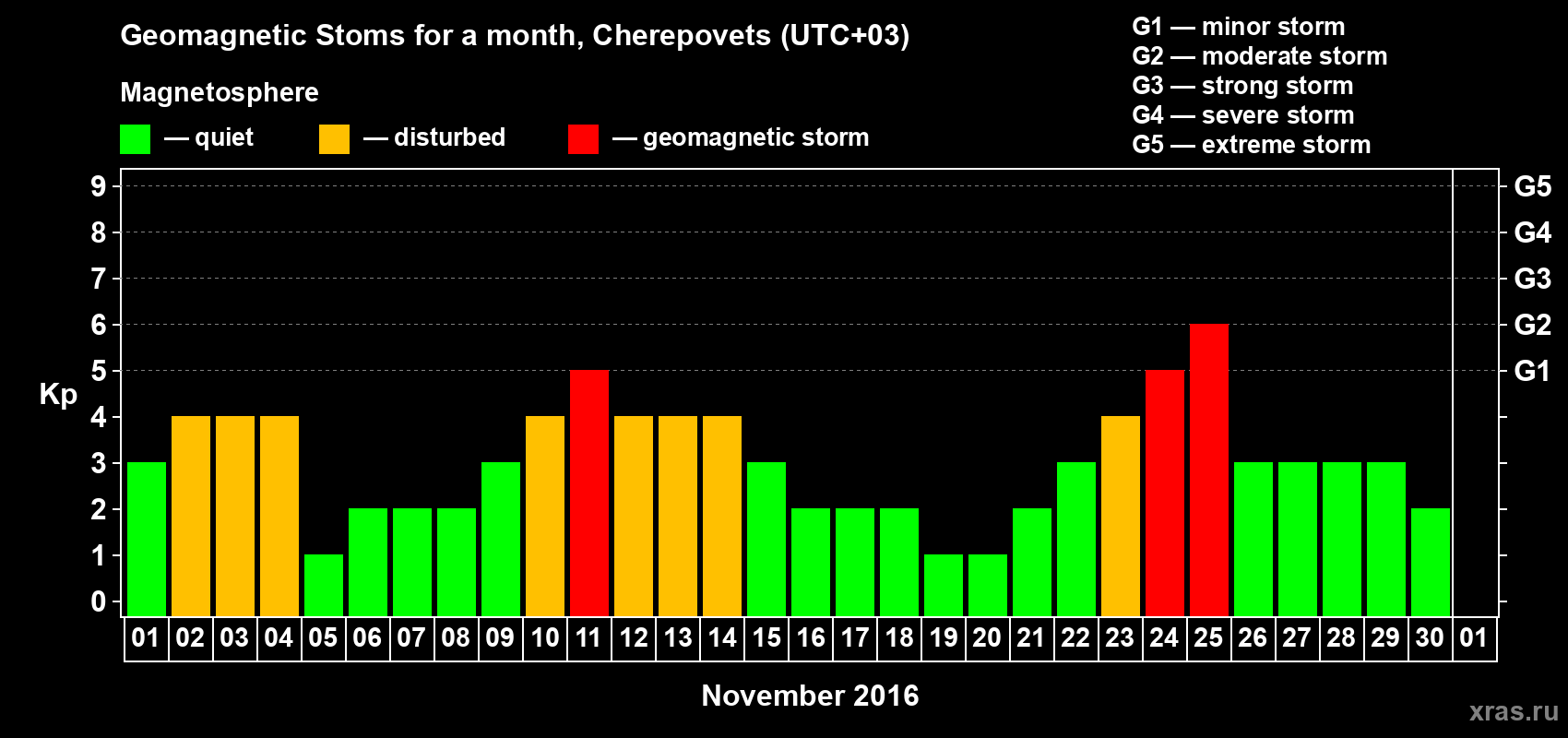Click the orange bar for day 14
This screenshot has width=1568, height=738.
[x=722, y=517]
